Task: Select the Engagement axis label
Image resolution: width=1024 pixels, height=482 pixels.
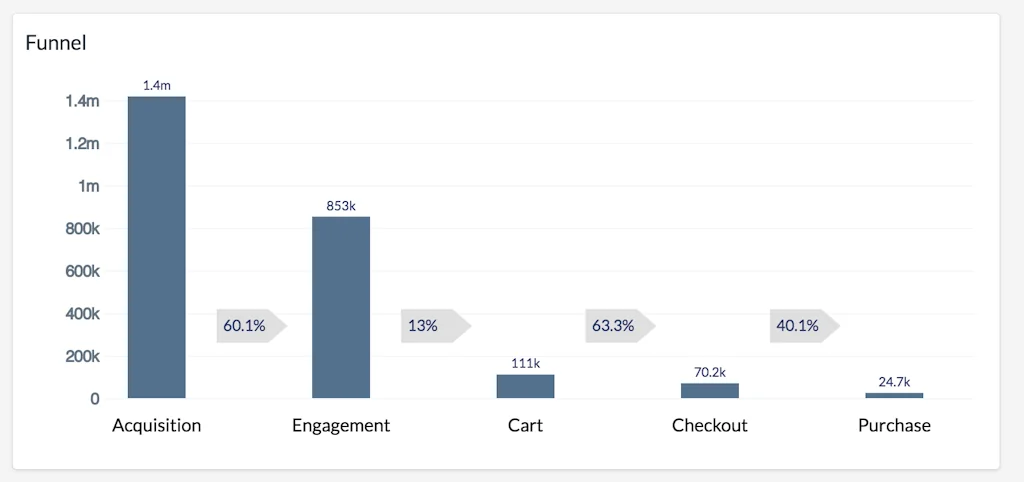Action: 341,425
